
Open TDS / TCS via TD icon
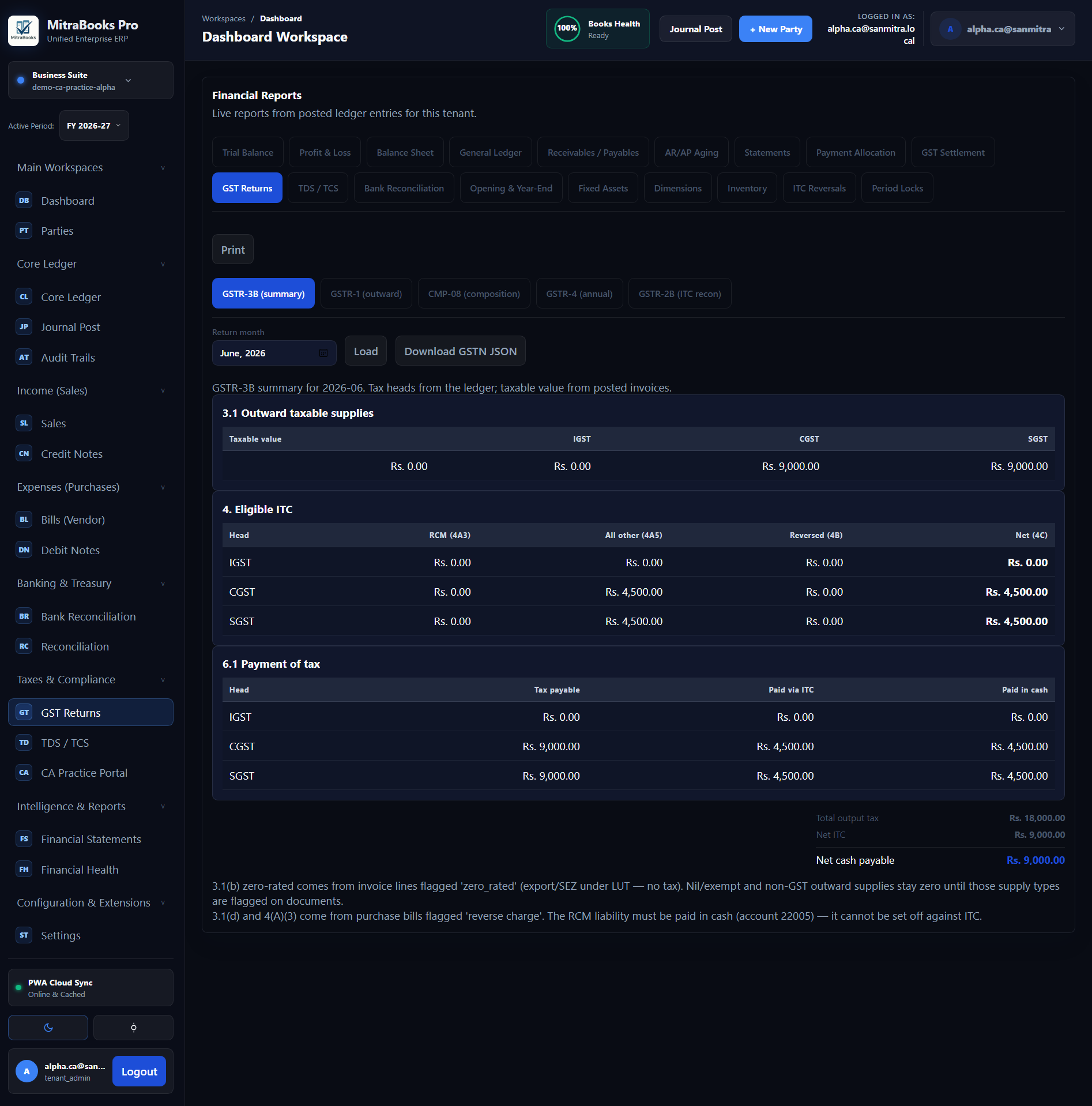(24, 743)
